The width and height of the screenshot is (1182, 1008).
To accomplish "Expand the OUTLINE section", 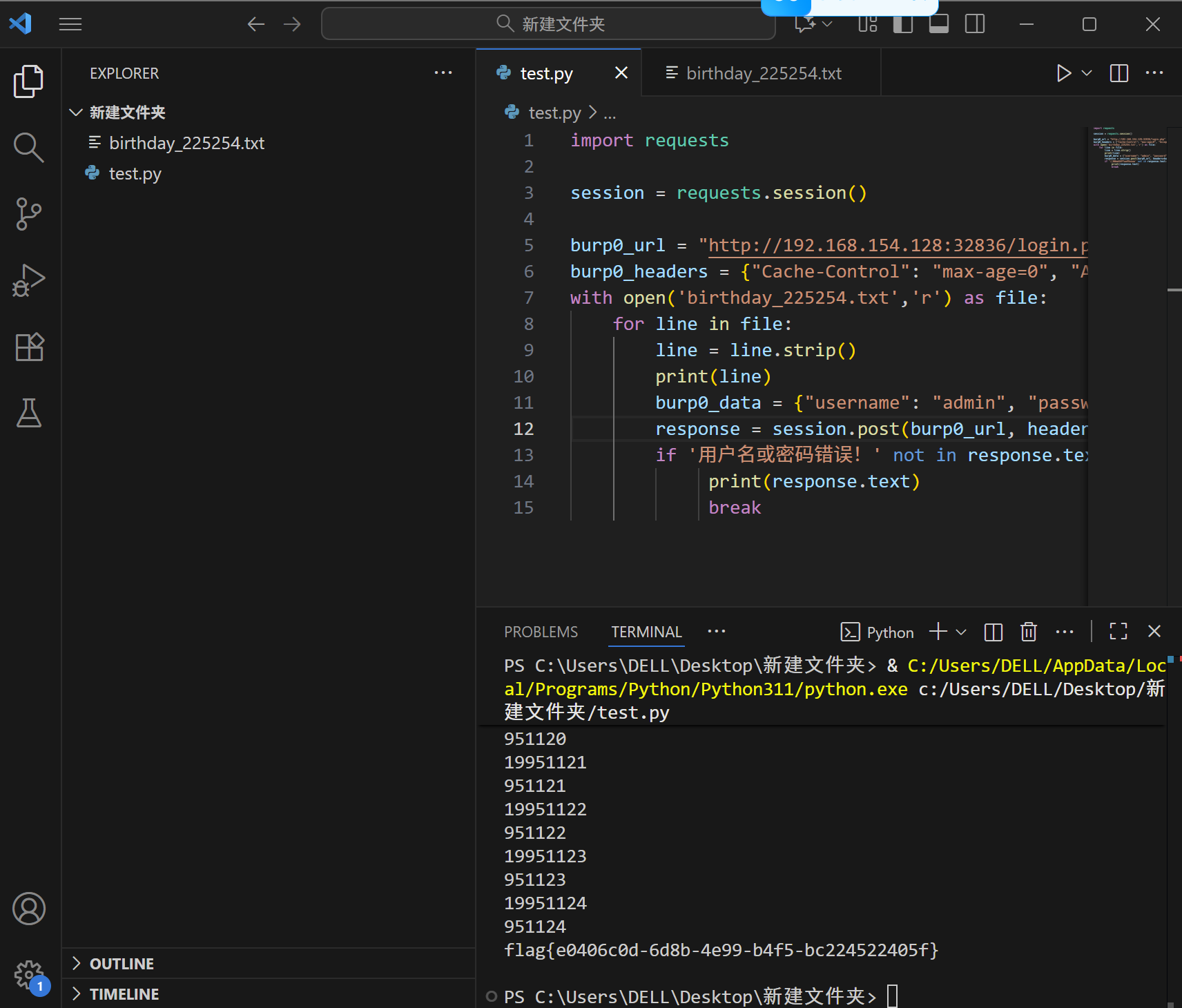I will pos(122,964).
